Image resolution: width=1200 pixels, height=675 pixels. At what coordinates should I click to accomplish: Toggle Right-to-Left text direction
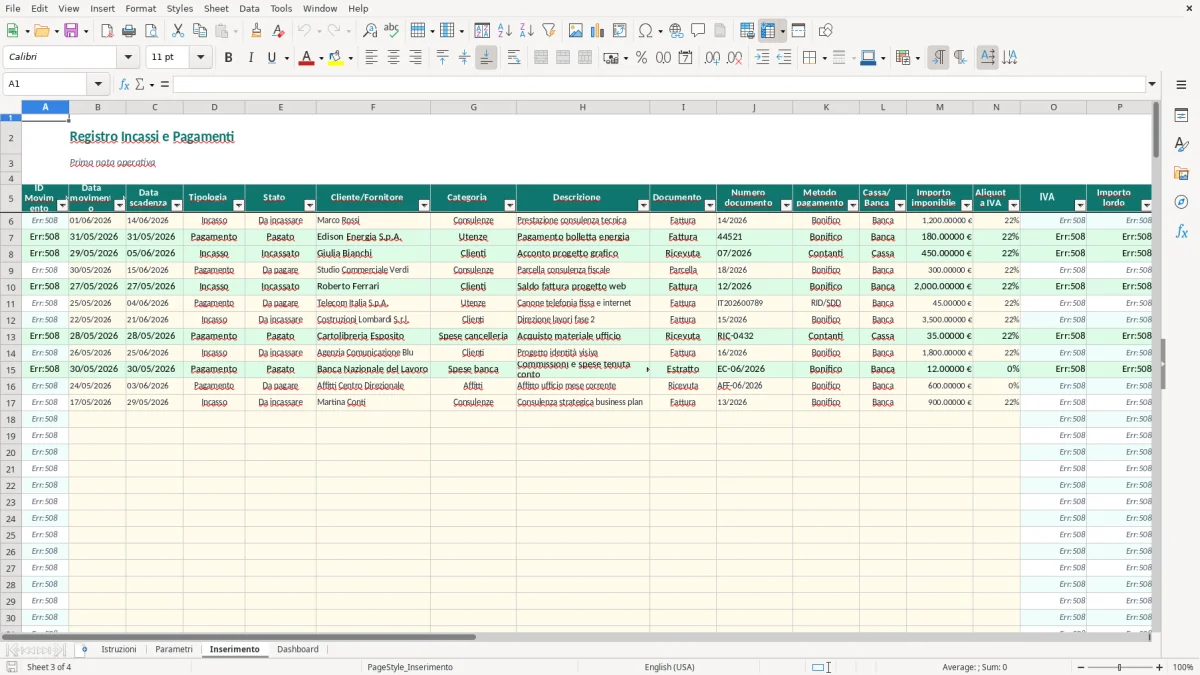[x=960, y=58]
